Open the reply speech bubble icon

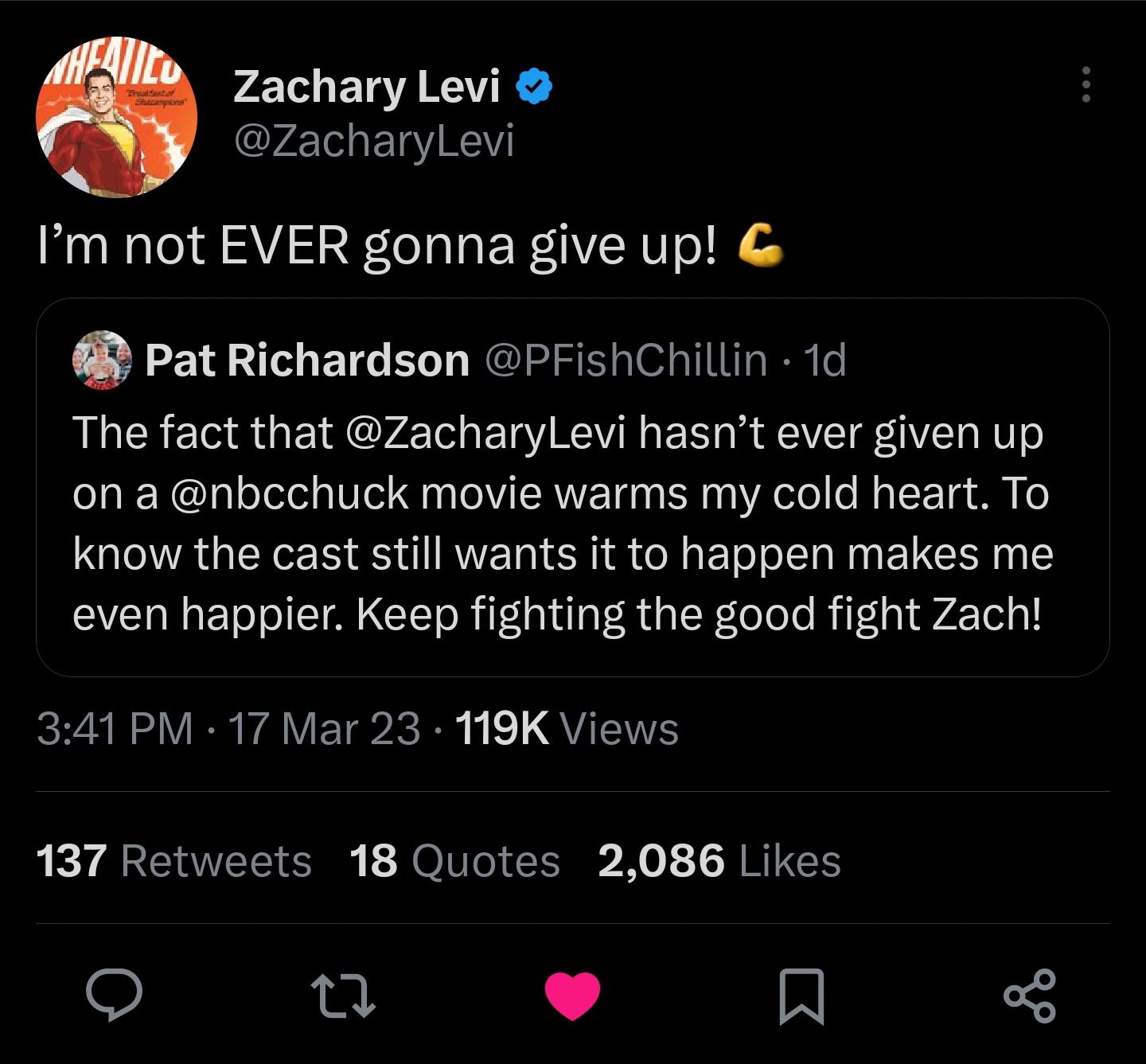pyautogui.click(x=115, y=996)
